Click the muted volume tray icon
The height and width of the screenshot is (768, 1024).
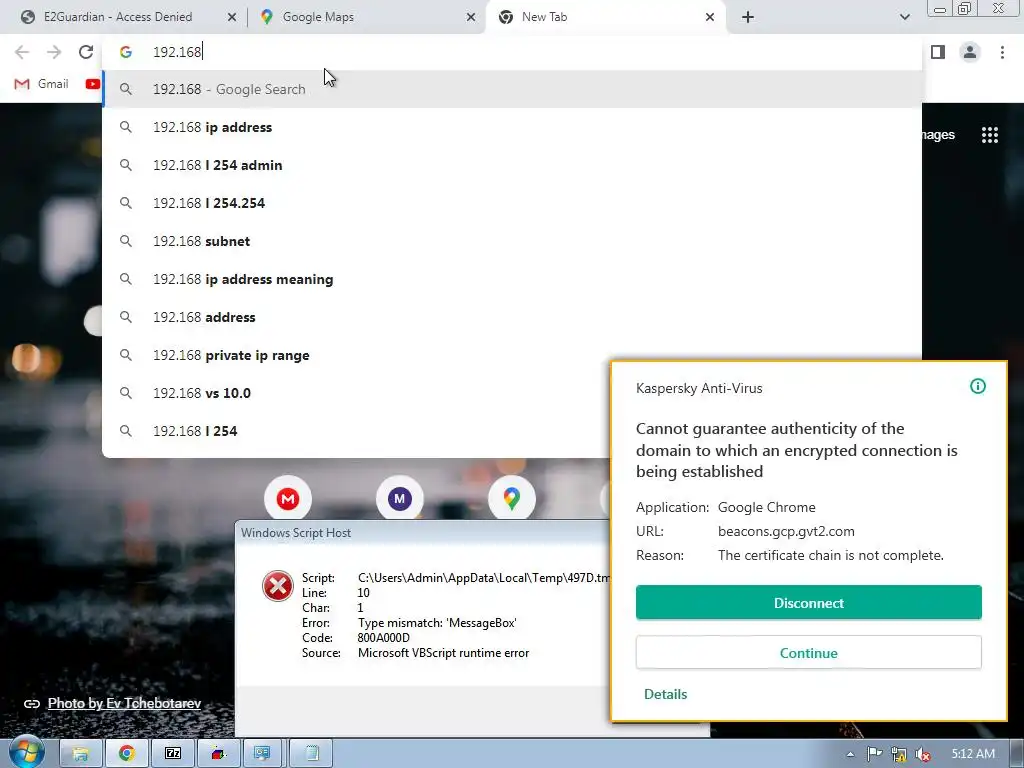(x=923, y=754)
